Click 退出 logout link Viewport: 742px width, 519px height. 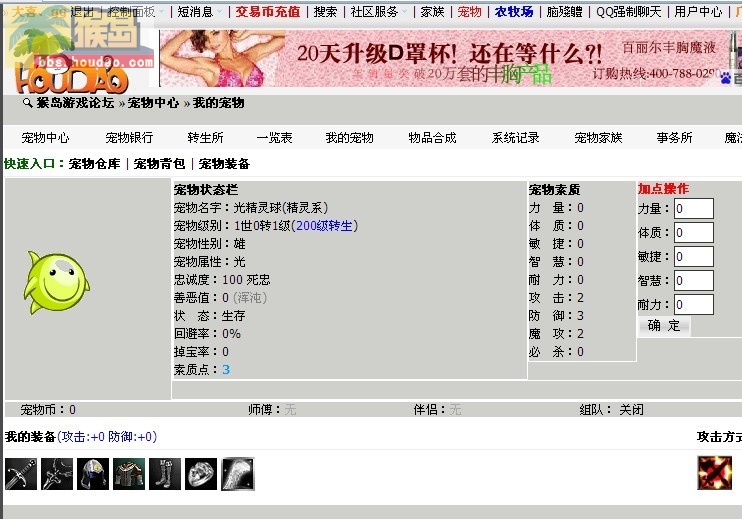click(x=82, y=11)
